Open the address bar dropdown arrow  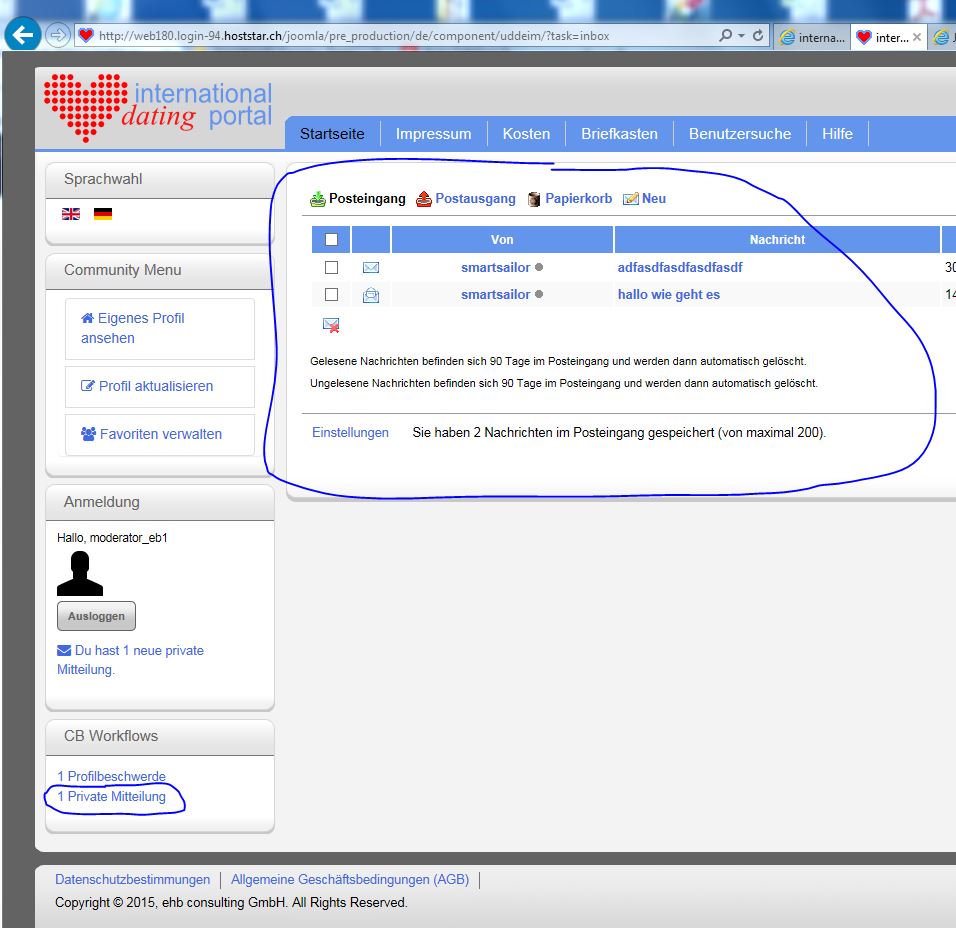tap(741, 35)
